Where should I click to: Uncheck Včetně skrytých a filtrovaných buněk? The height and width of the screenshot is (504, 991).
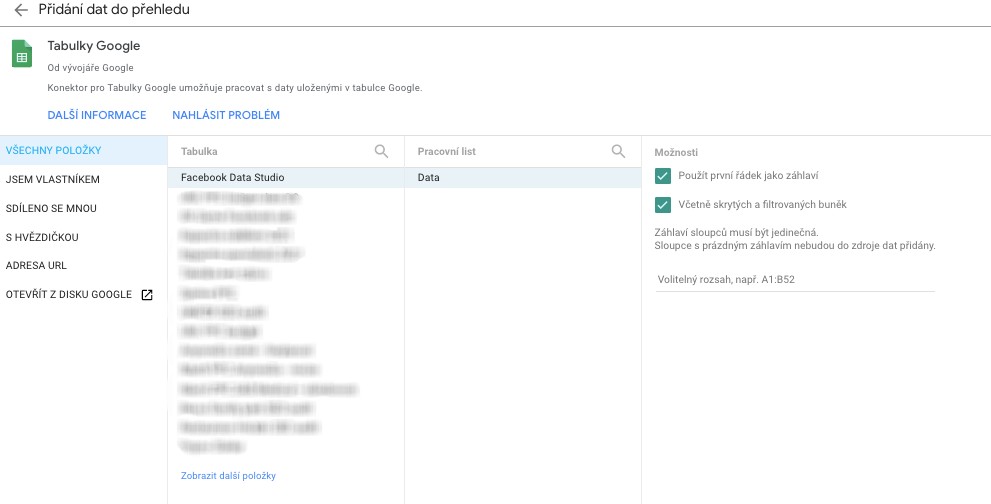pyautogui.click(x=662, y=205)
